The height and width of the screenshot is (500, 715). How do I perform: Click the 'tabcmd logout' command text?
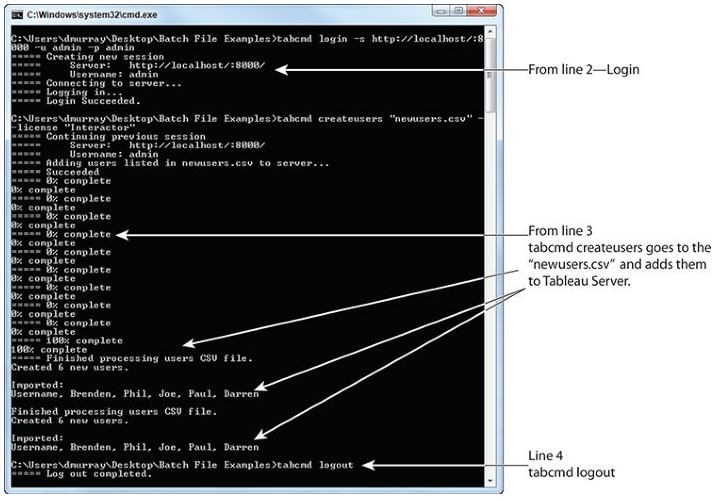315,465
